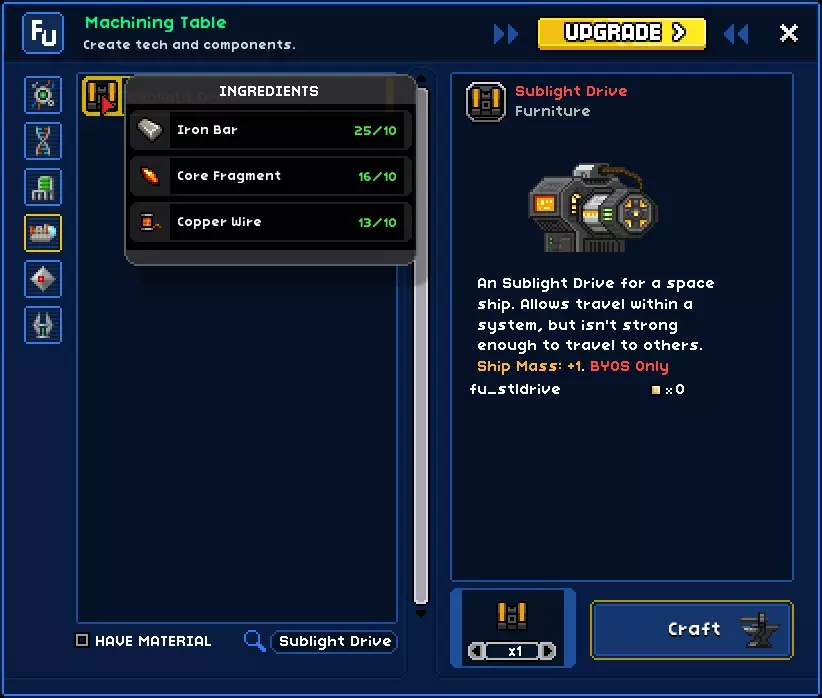Click the yellow UPGRADE button
The height and width of the screenshot is (698, 822).
tap(622, 34)
